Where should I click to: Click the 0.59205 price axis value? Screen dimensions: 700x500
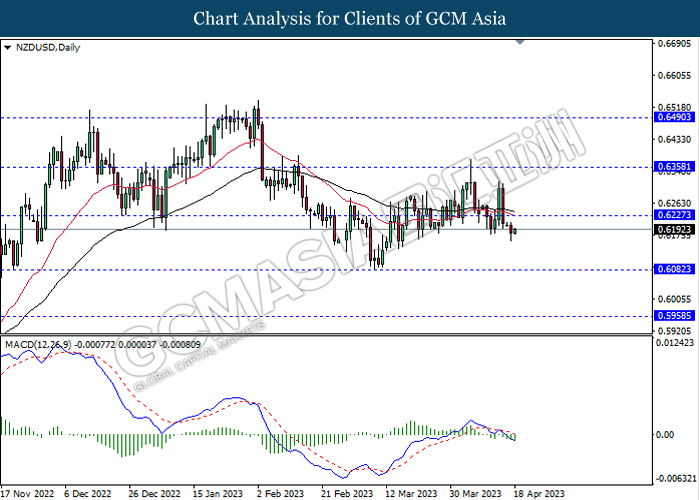[x=674, y=331]
